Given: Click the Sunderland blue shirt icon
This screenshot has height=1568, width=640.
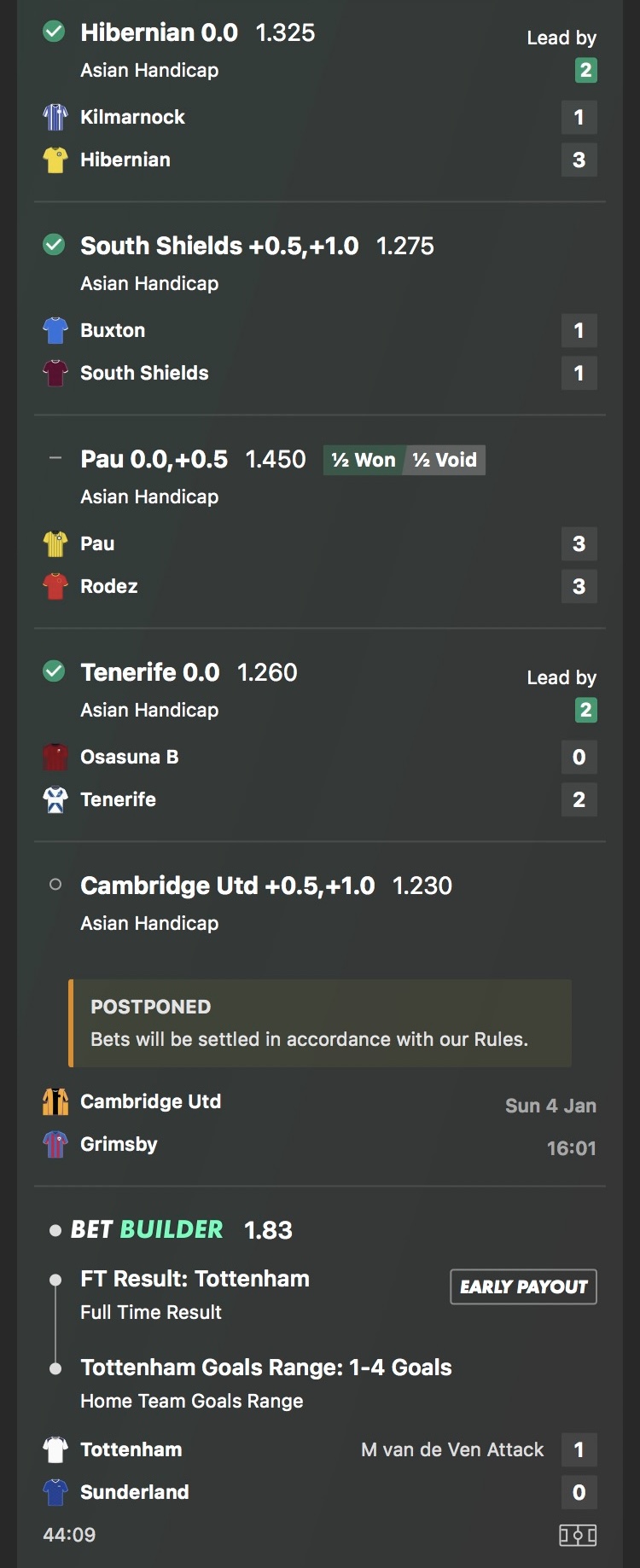Looking at the screenshot, I should pyautogui.click(x=55, y=1492).
